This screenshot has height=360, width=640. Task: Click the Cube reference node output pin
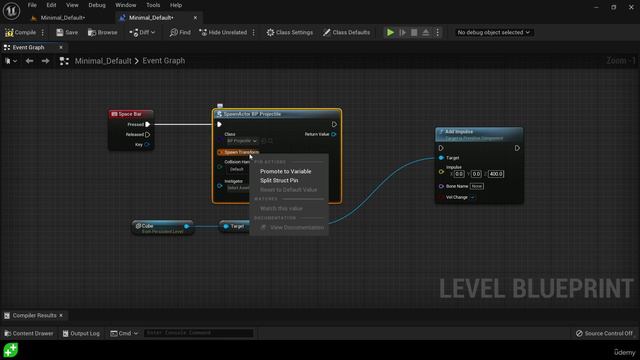tap(187, 226)
